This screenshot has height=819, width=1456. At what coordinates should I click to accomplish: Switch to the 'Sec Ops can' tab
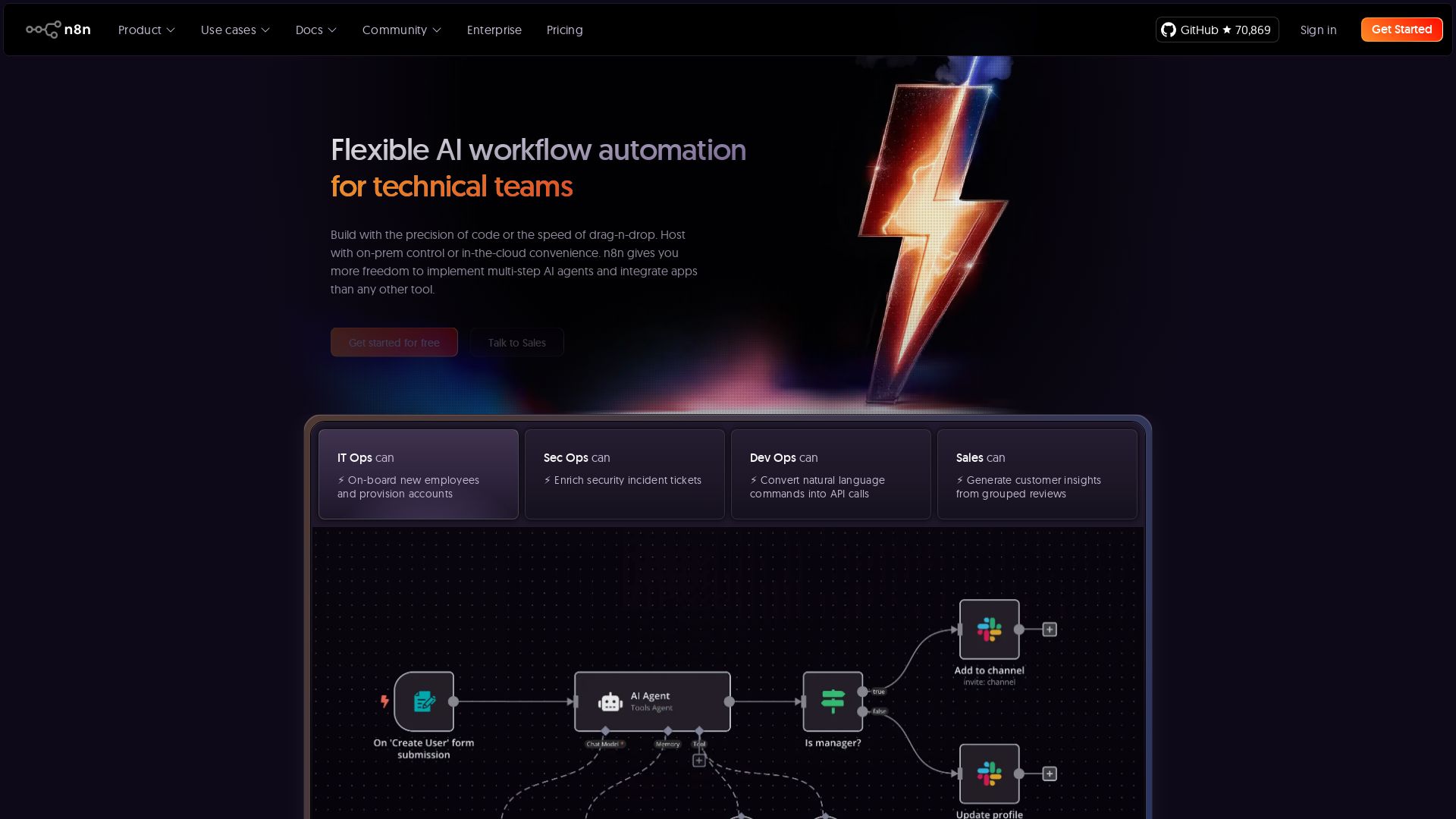click(x=624, y=474)
